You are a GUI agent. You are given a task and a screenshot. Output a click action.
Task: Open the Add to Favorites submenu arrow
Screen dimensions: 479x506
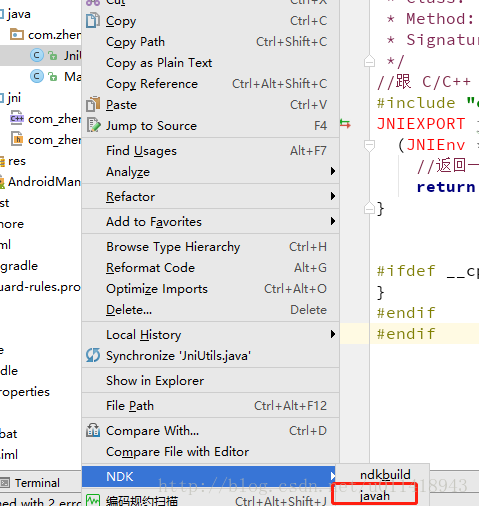point(332,221)
